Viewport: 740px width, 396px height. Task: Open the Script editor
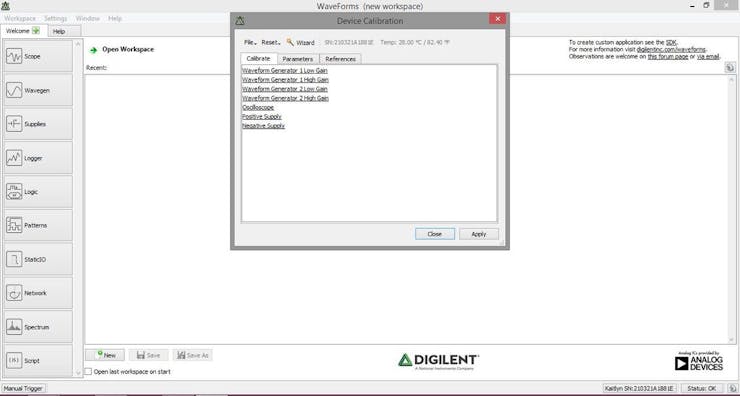click(x=38, y=361)
